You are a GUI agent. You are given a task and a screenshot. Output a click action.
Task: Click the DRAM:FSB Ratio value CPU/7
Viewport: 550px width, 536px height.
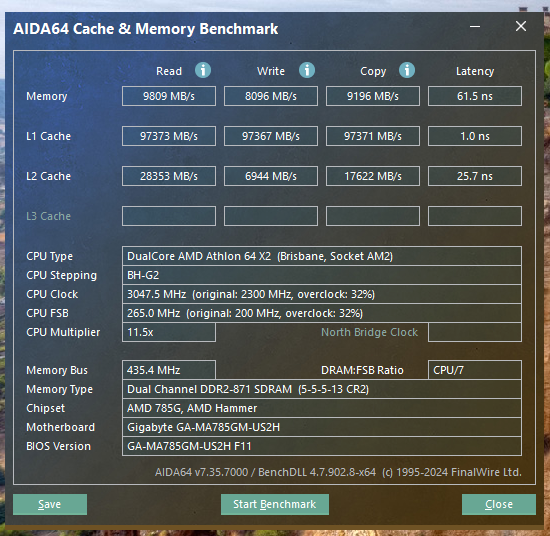tap(475, 370)
